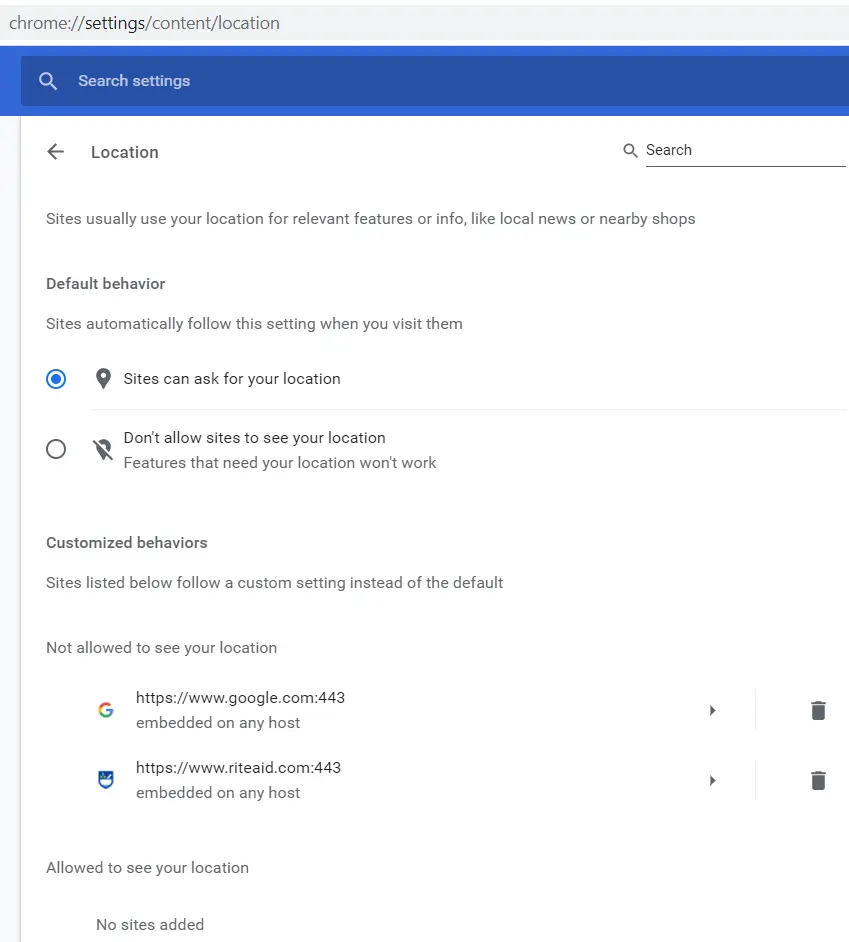Click the magnifier icon in Search settings bar
This screenshot has width=849, height=942.
click(x=48, y=81)
